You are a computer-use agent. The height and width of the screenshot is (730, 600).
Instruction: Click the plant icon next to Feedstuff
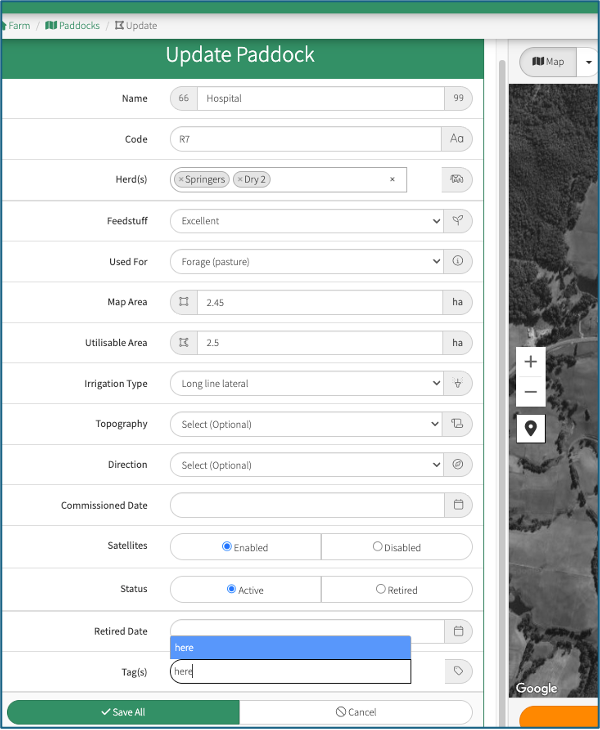[x=457, y=221]
